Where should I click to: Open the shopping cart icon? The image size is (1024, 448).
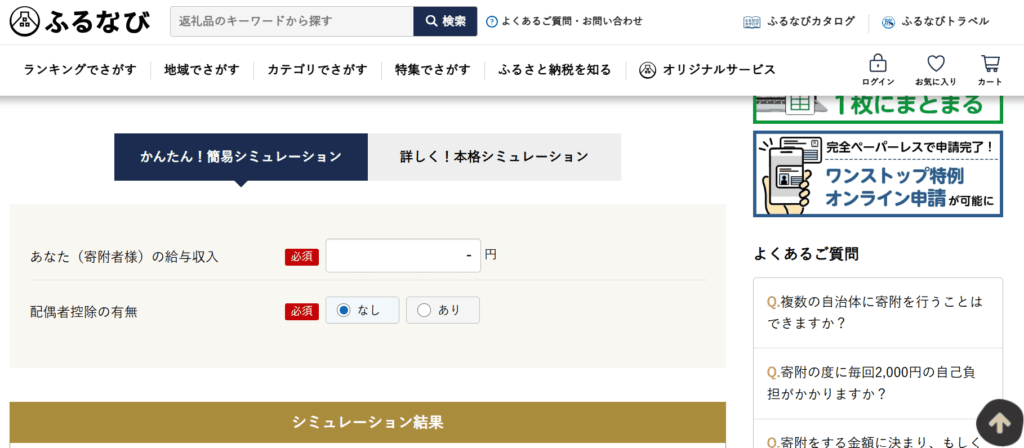[990, 63]
